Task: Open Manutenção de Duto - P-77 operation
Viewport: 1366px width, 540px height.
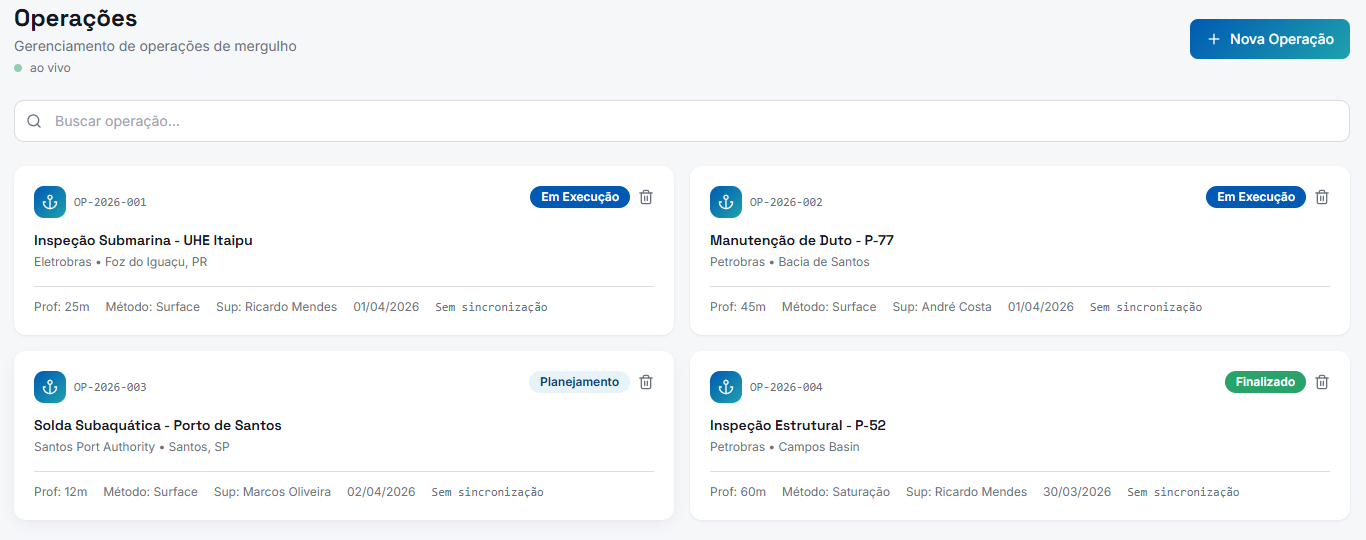Action: [802, 241]
